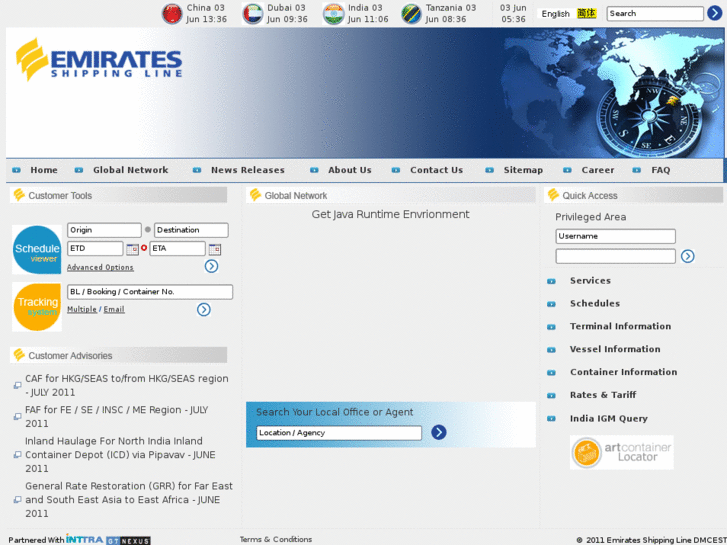Open General Rate Restoration advisory
Viewport: 727px width, 545px height.
click(x=129, y=500)
